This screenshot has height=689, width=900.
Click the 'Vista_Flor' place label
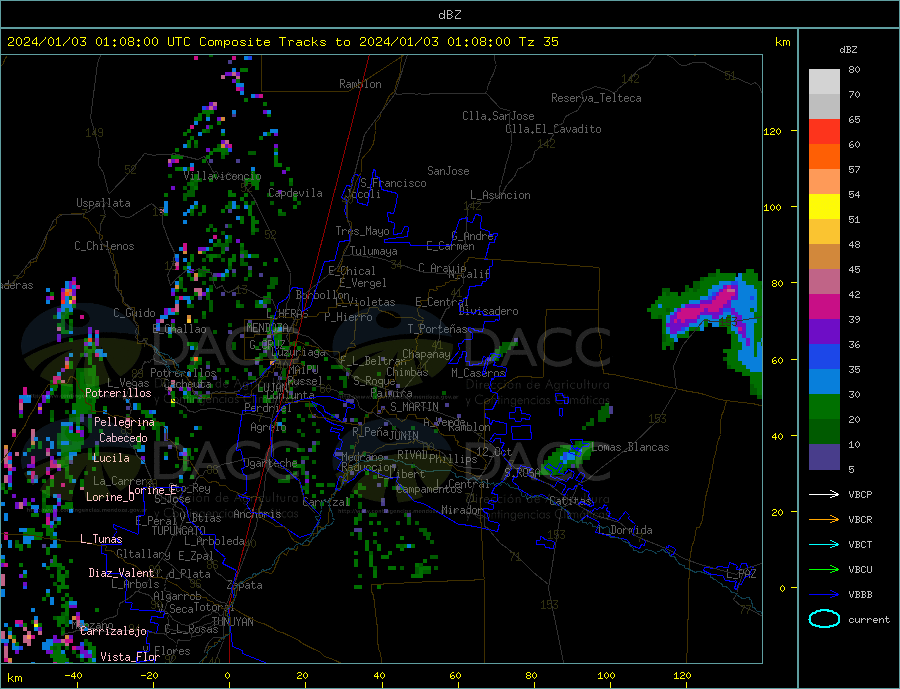[130, 657]
